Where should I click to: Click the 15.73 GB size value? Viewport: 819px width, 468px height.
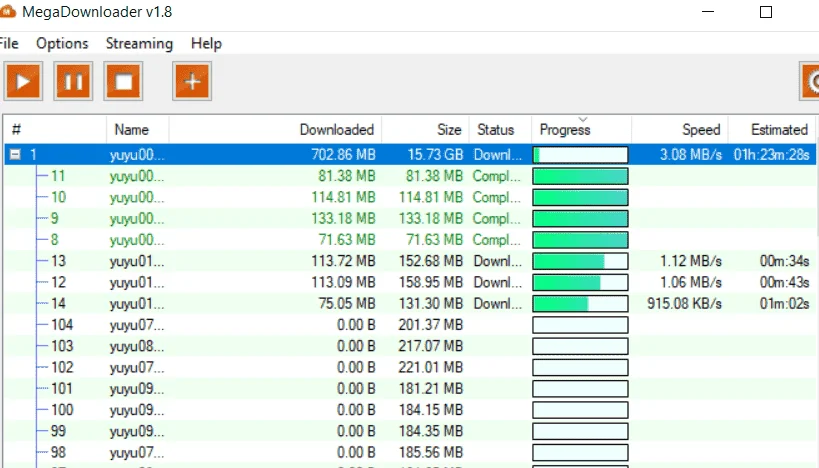click(435, 155)
